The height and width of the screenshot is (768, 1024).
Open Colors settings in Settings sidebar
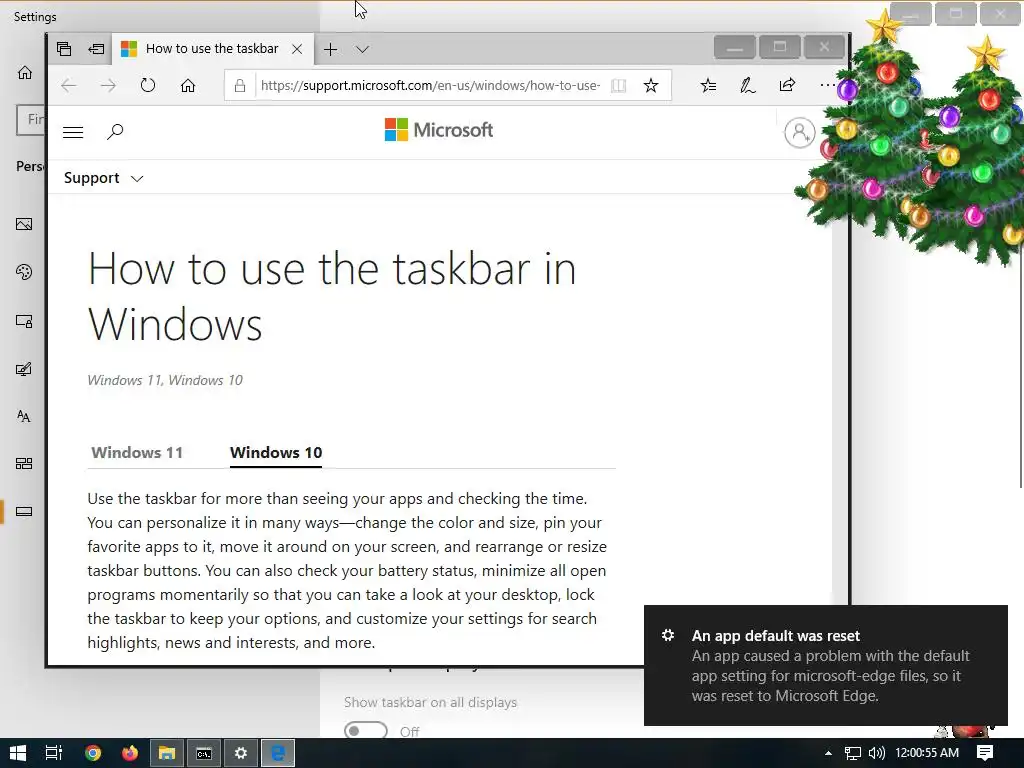[x=24, y=272]
